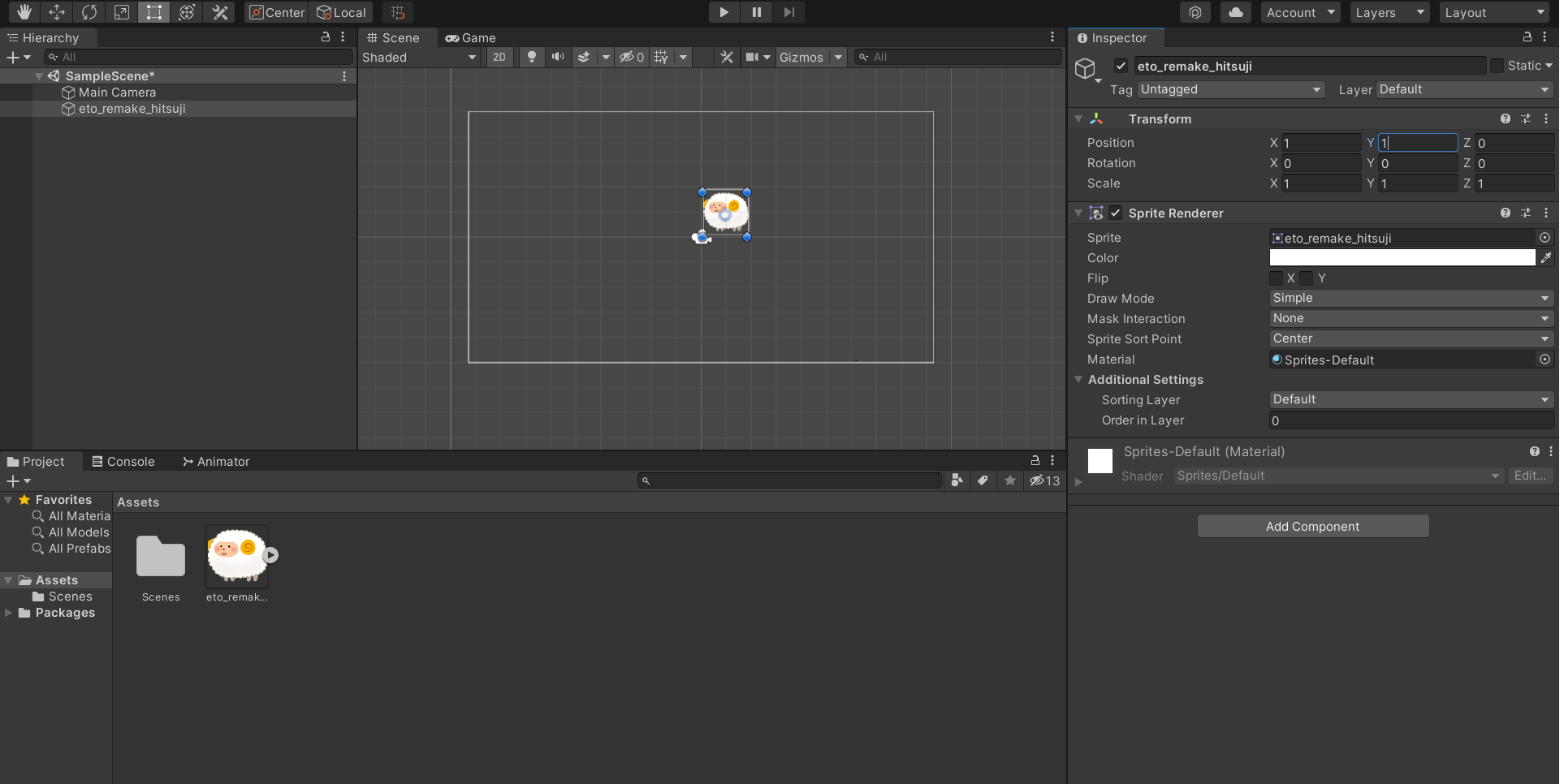Toggle scene audio speaker icon
This screenshot has width=1564, height=784.
click(558, 57)
